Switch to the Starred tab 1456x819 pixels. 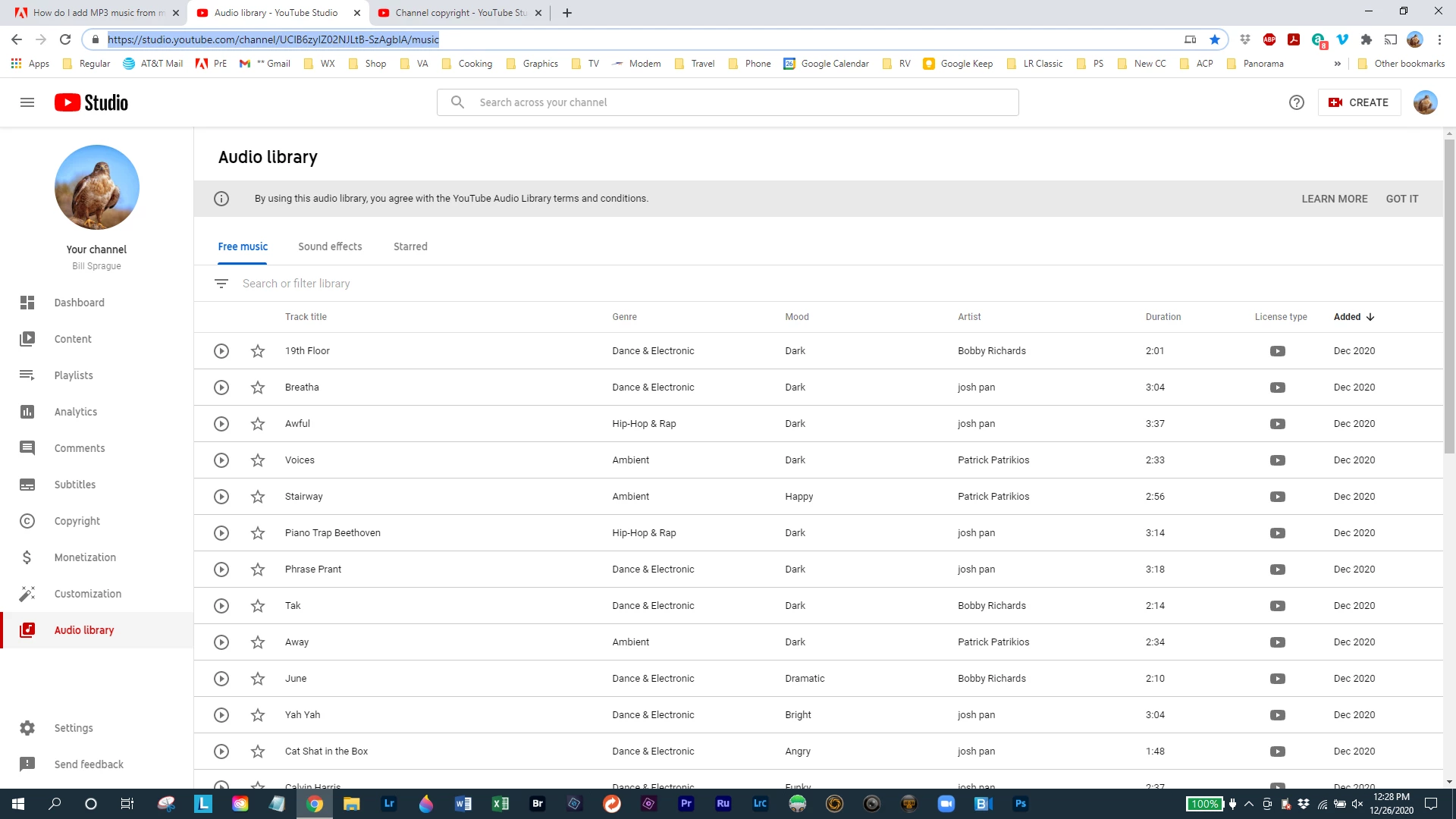click(410, 246)
